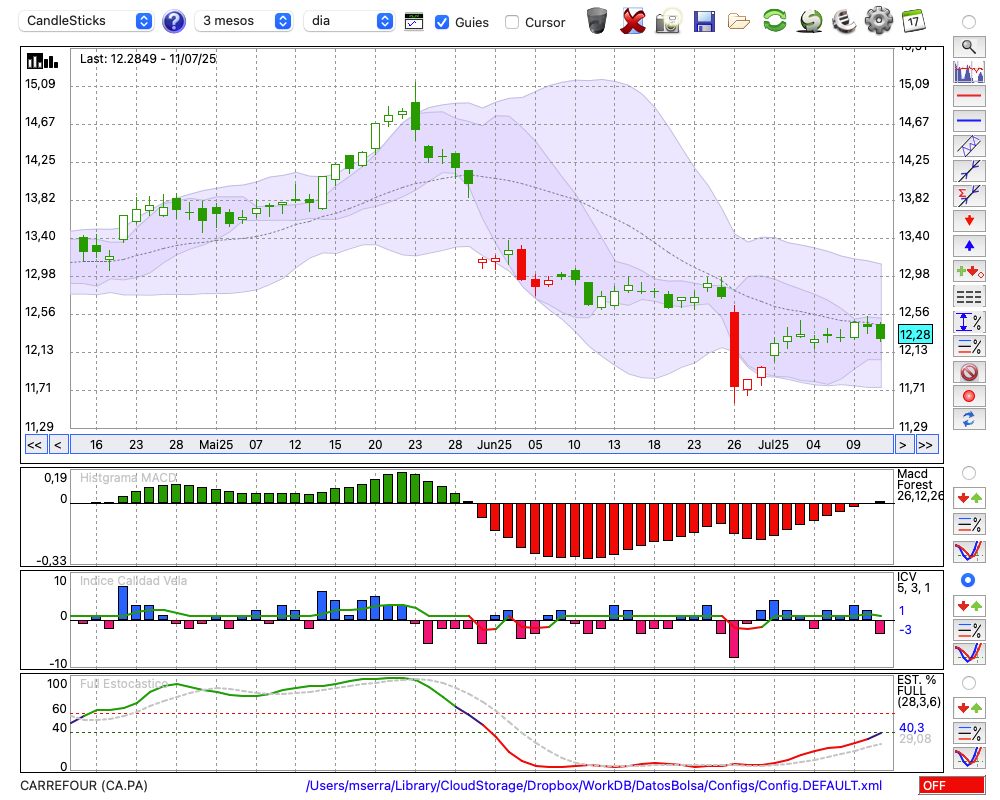Open a file with the folder icon

click(x=739, y=22)
